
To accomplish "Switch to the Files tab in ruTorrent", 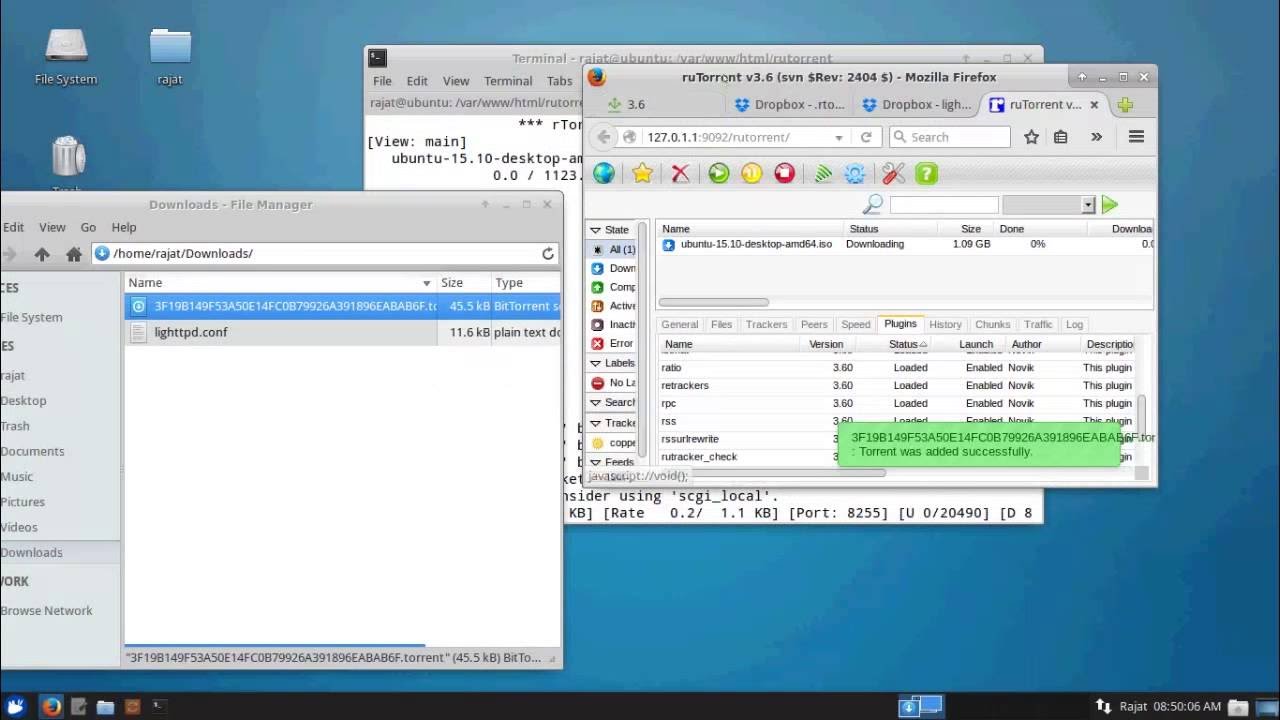I will pos(721,324).
